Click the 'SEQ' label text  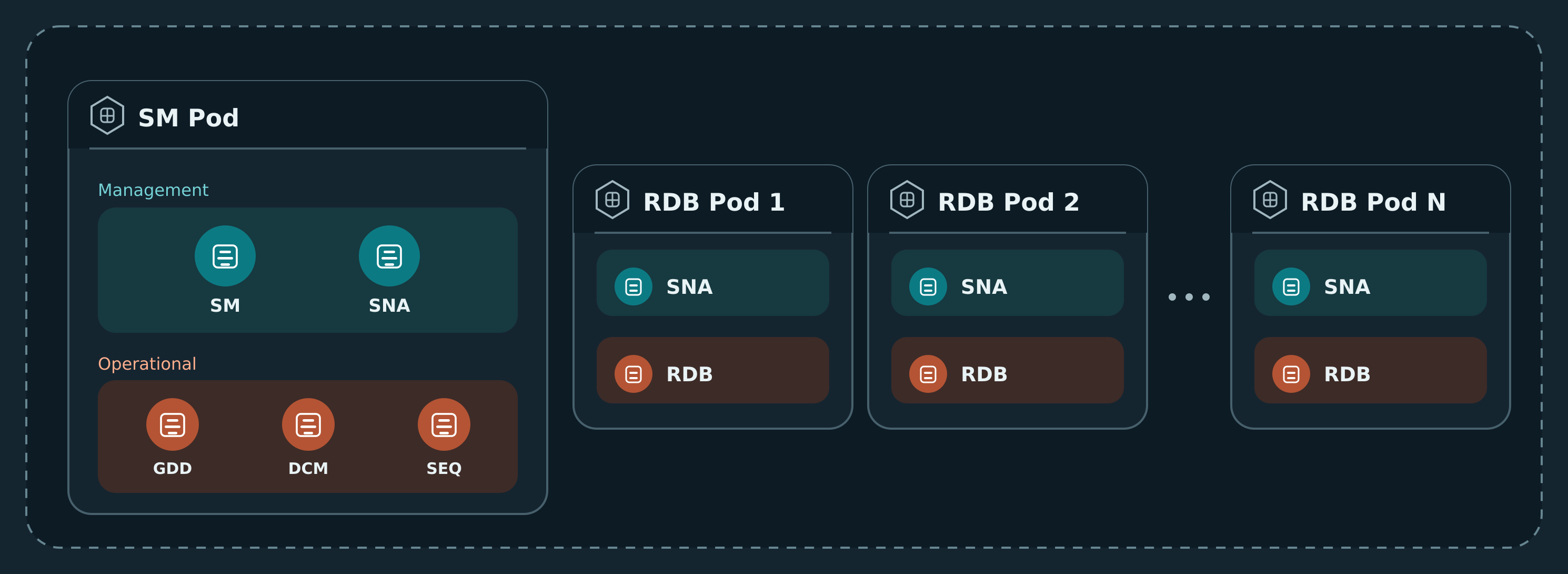click(444, 469)
